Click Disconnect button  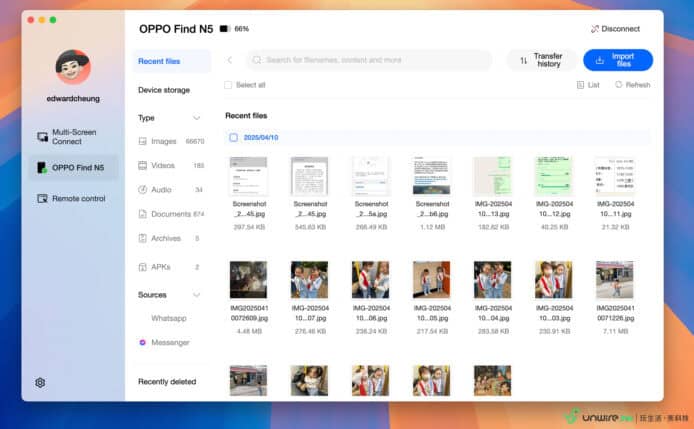click(x=615, y=29)
